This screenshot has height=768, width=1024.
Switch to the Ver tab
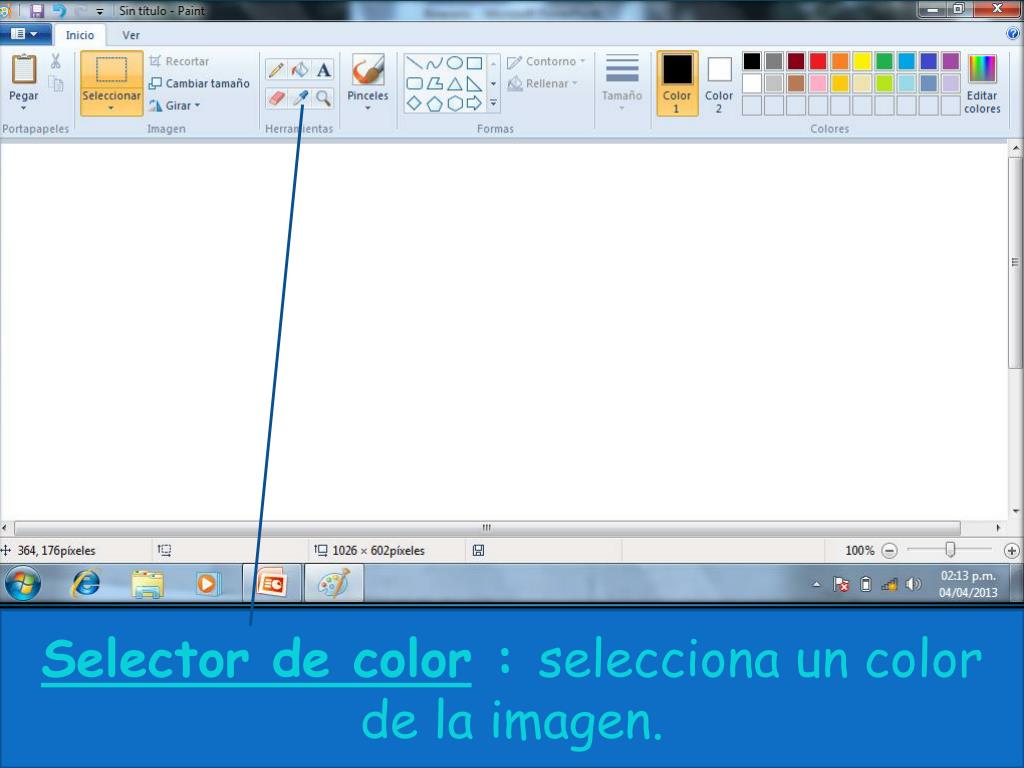coord(131,35)
